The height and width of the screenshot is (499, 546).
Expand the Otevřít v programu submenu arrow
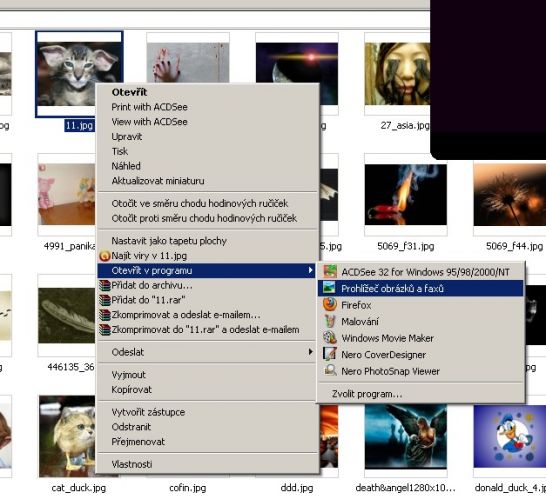310,270
